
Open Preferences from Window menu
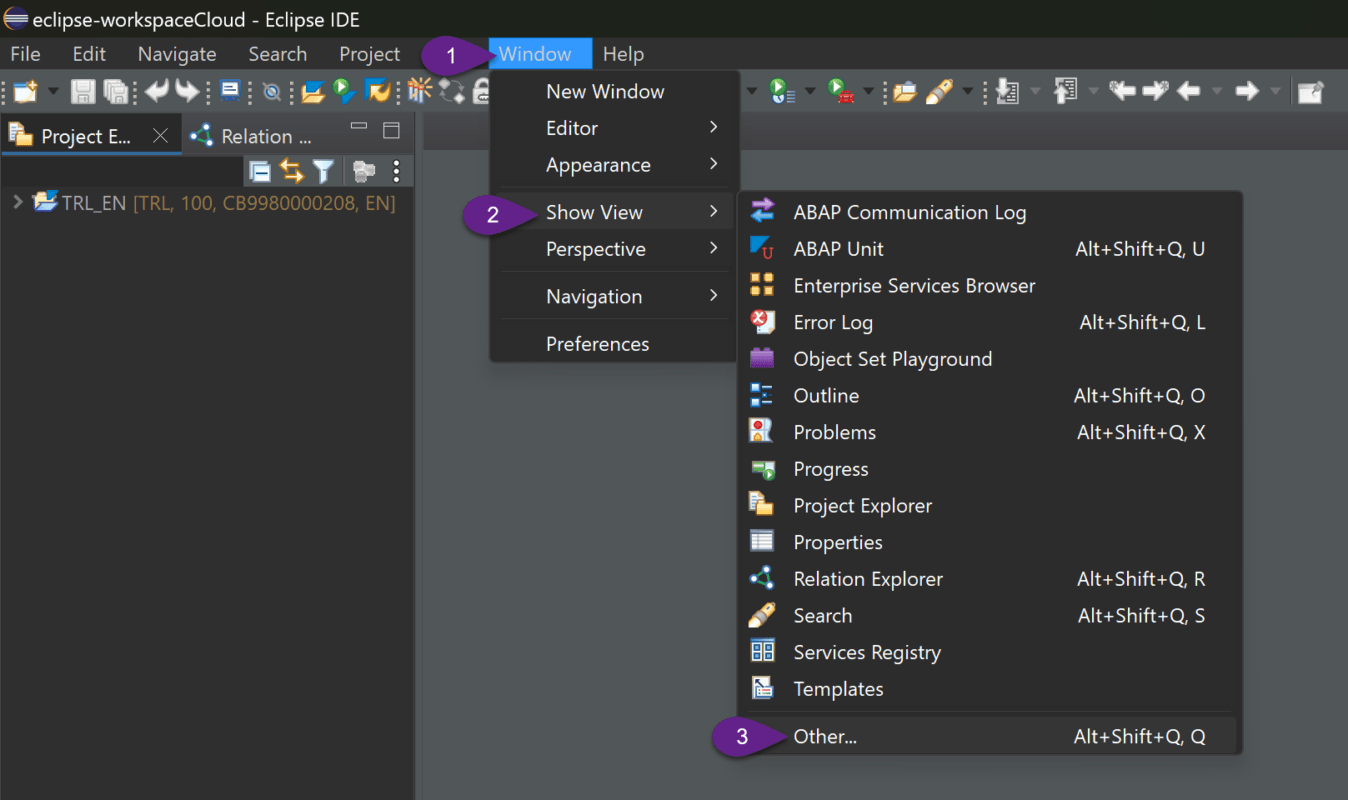coord(615,344)
